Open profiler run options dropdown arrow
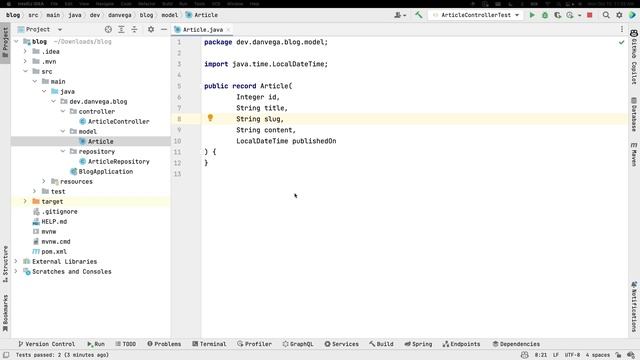640x360 pixels. (x=580, y=15)
